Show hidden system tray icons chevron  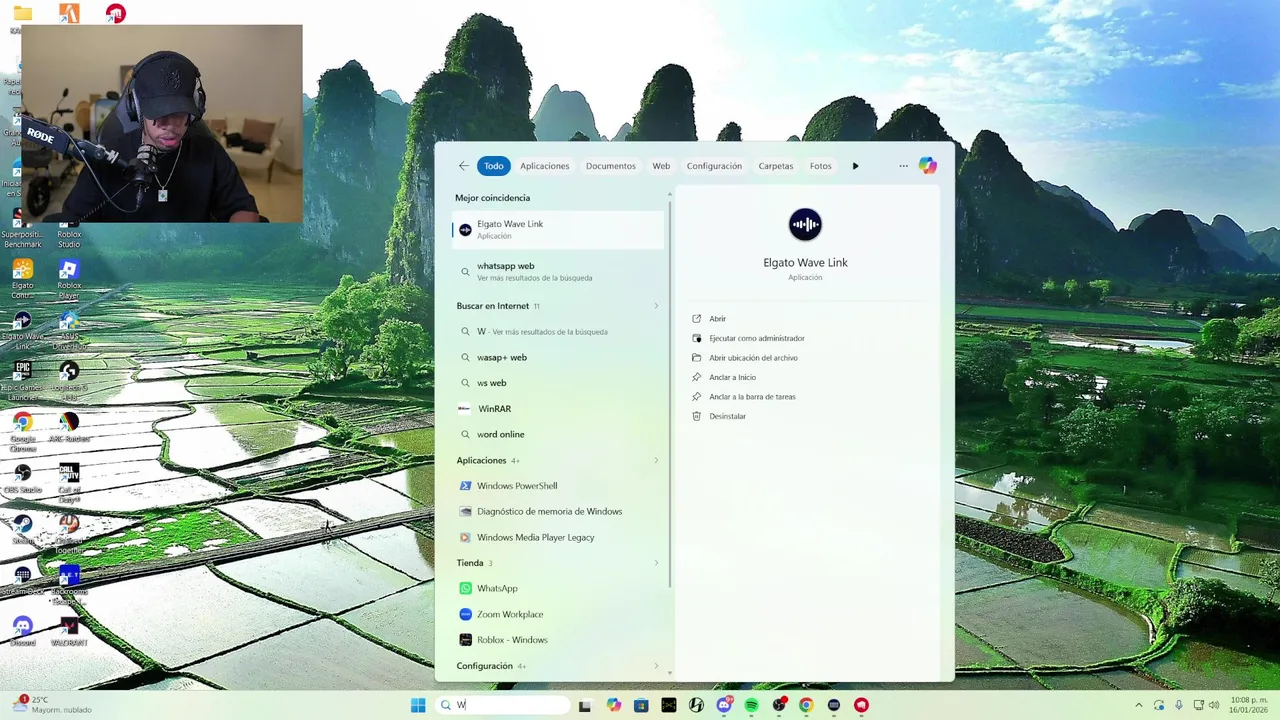[x=1138, y=705]
